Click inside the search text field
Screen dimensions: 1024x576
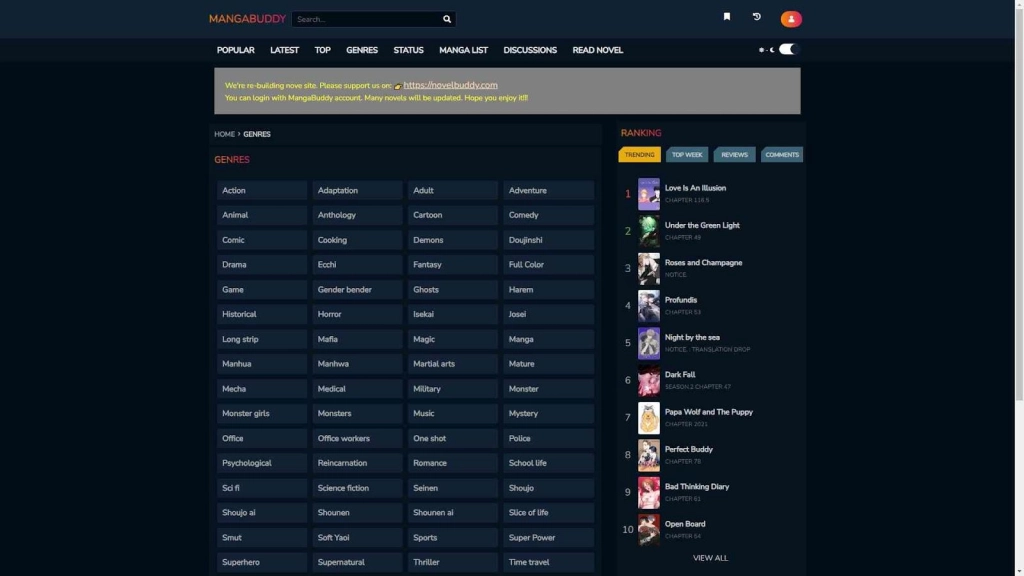(x=365, y=19)
